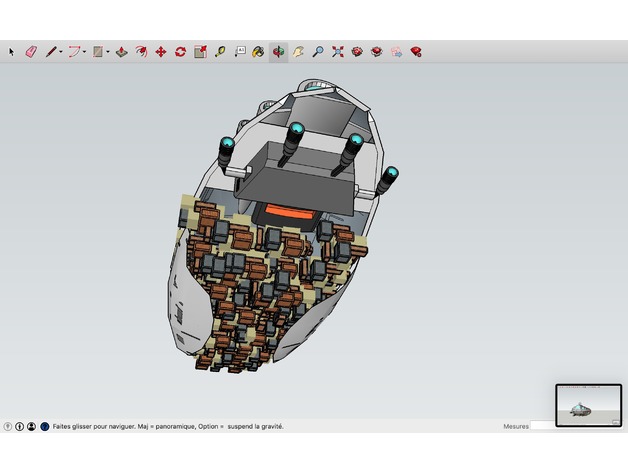Select the Offset tool

141,52
